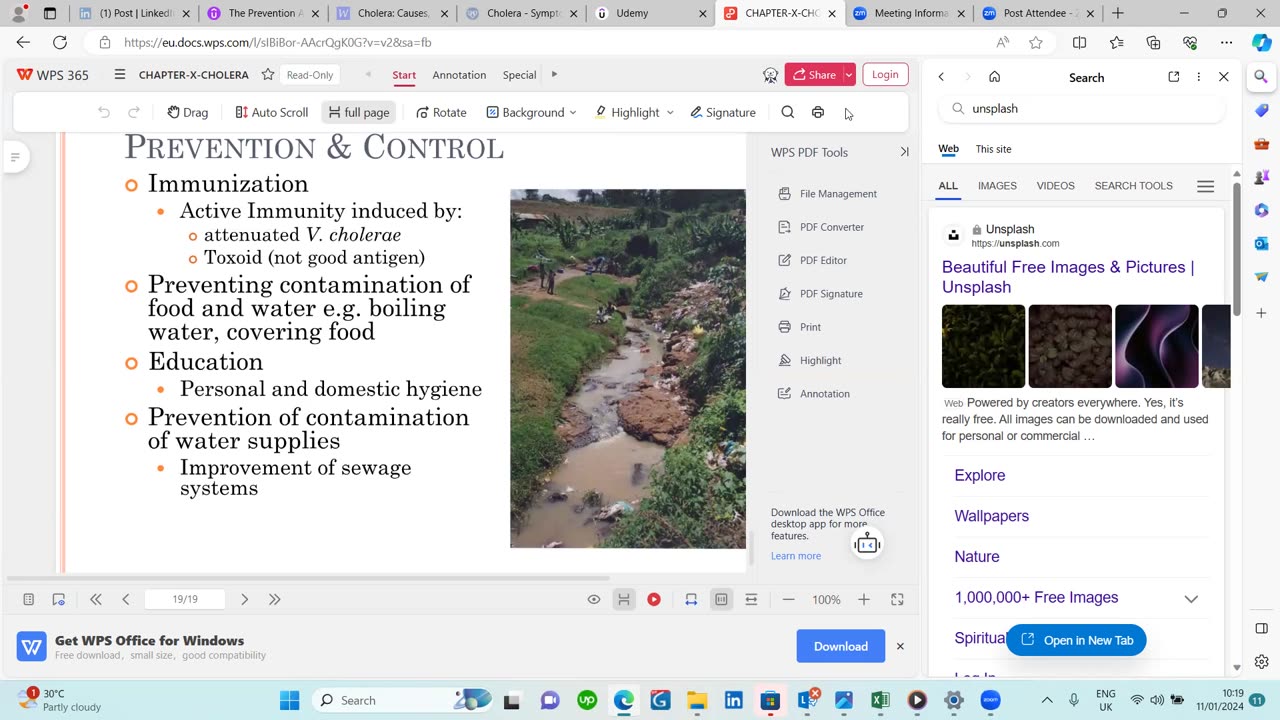
Task: Enter fullscreen mode icon
Action: point(897,599)
